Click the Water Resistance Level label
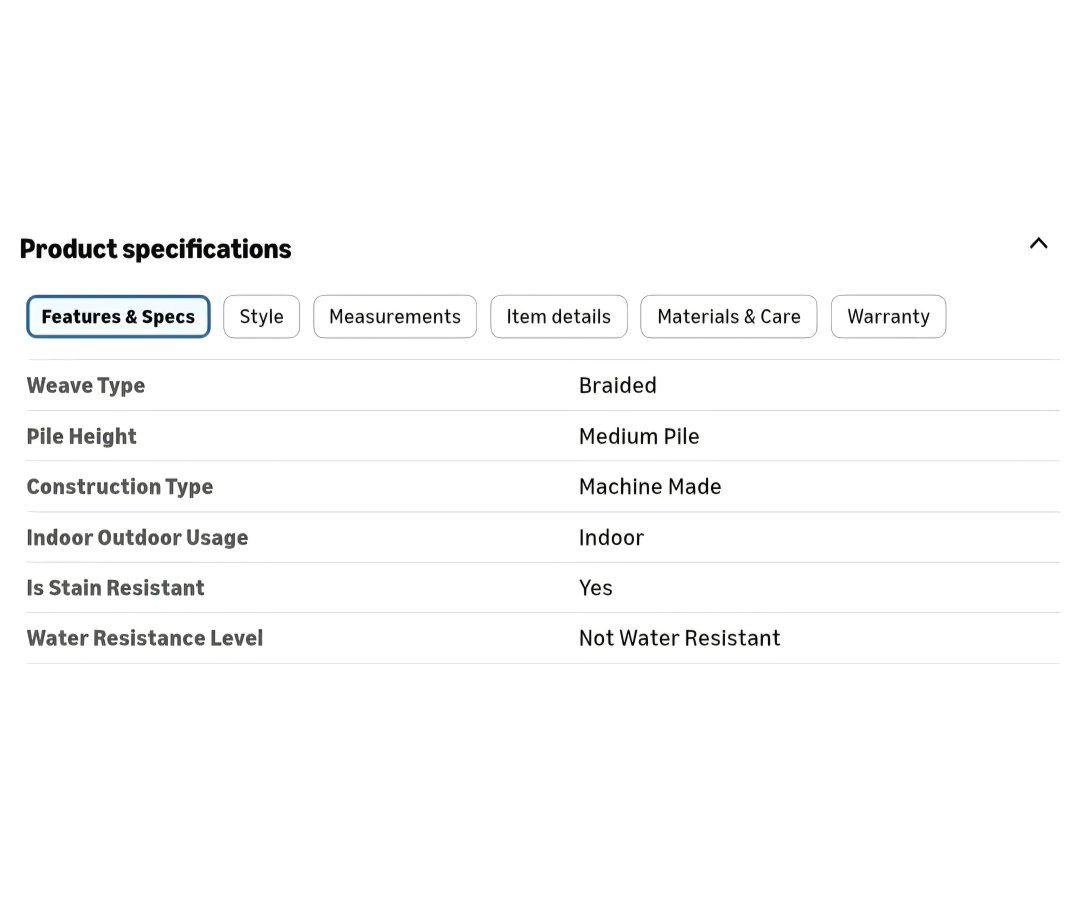Image resolution: width=1080 pixels, height=910 pixels. [145, 638]
